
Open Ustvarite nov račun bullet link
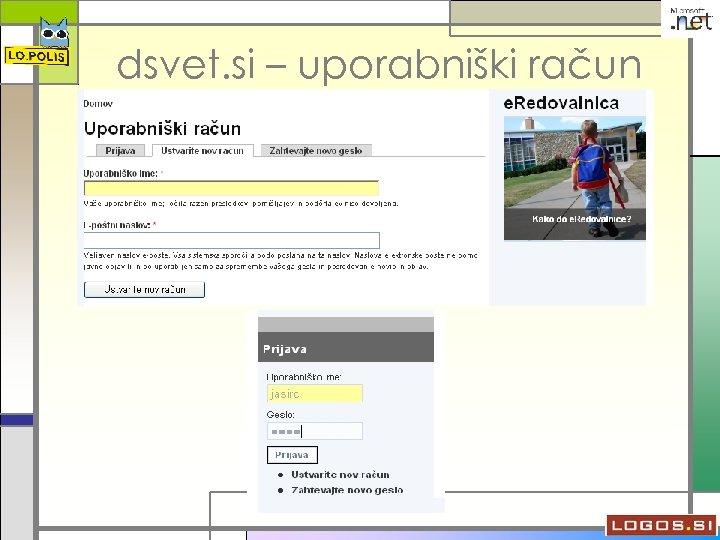pos(340,475)
